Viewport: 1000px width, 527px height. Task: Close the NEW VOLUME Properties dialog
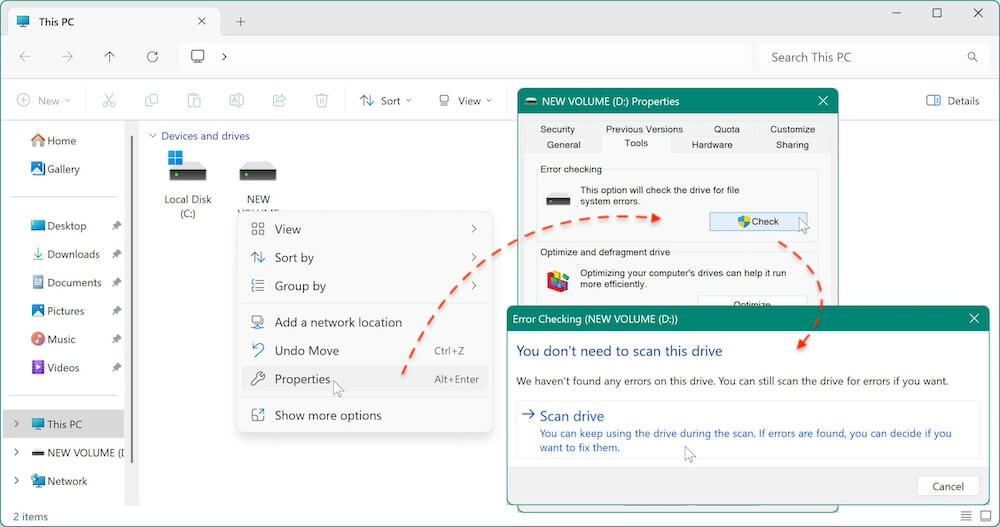coord(823,101)
